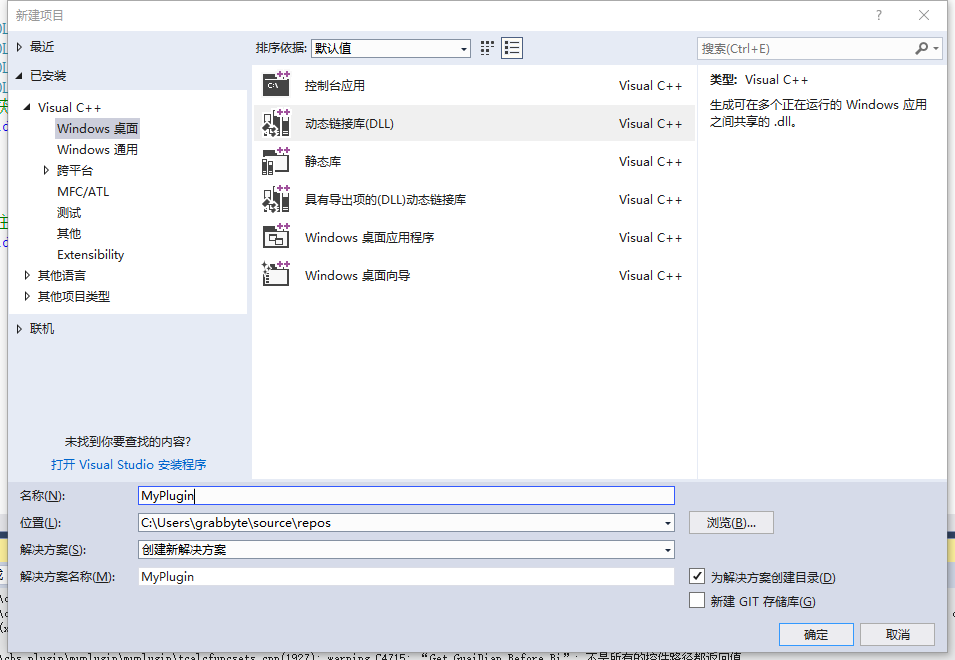This screenshot has height=660, width=955.
Task: Click the 取消 button
Action: tap(897, 634)
